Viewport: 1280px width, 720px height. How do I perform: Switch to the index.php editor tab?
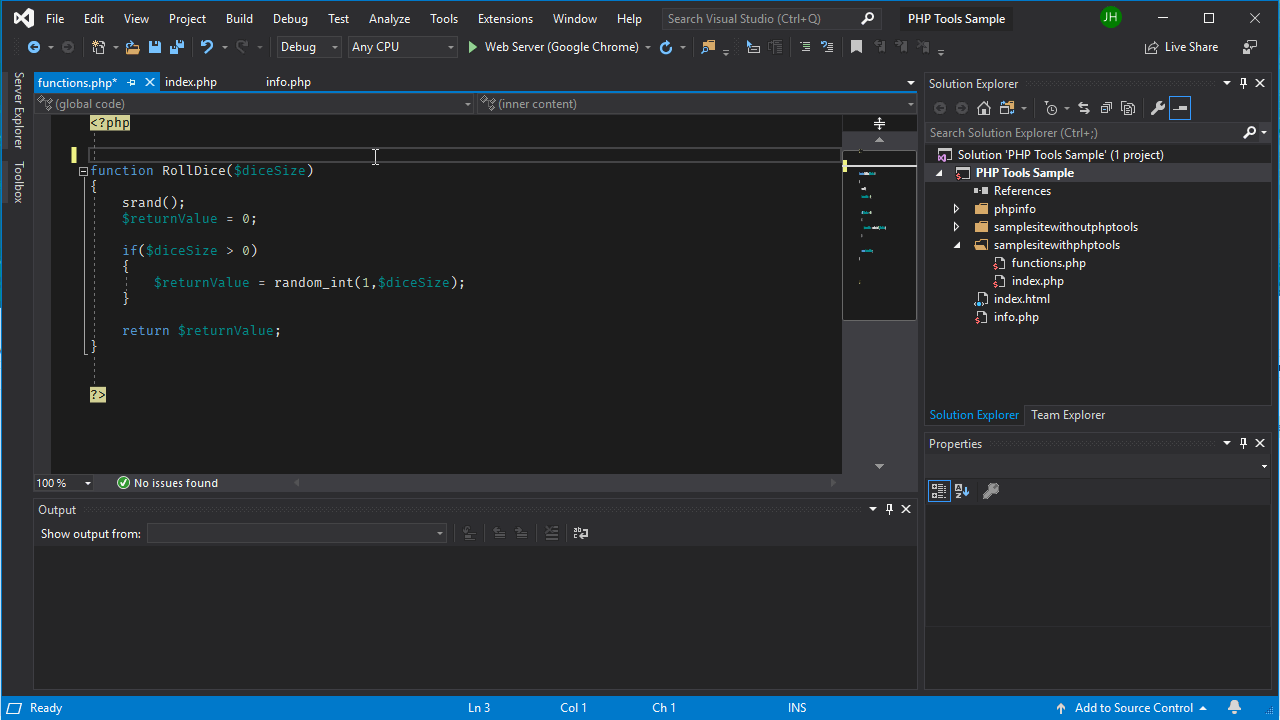coord(191,82)
